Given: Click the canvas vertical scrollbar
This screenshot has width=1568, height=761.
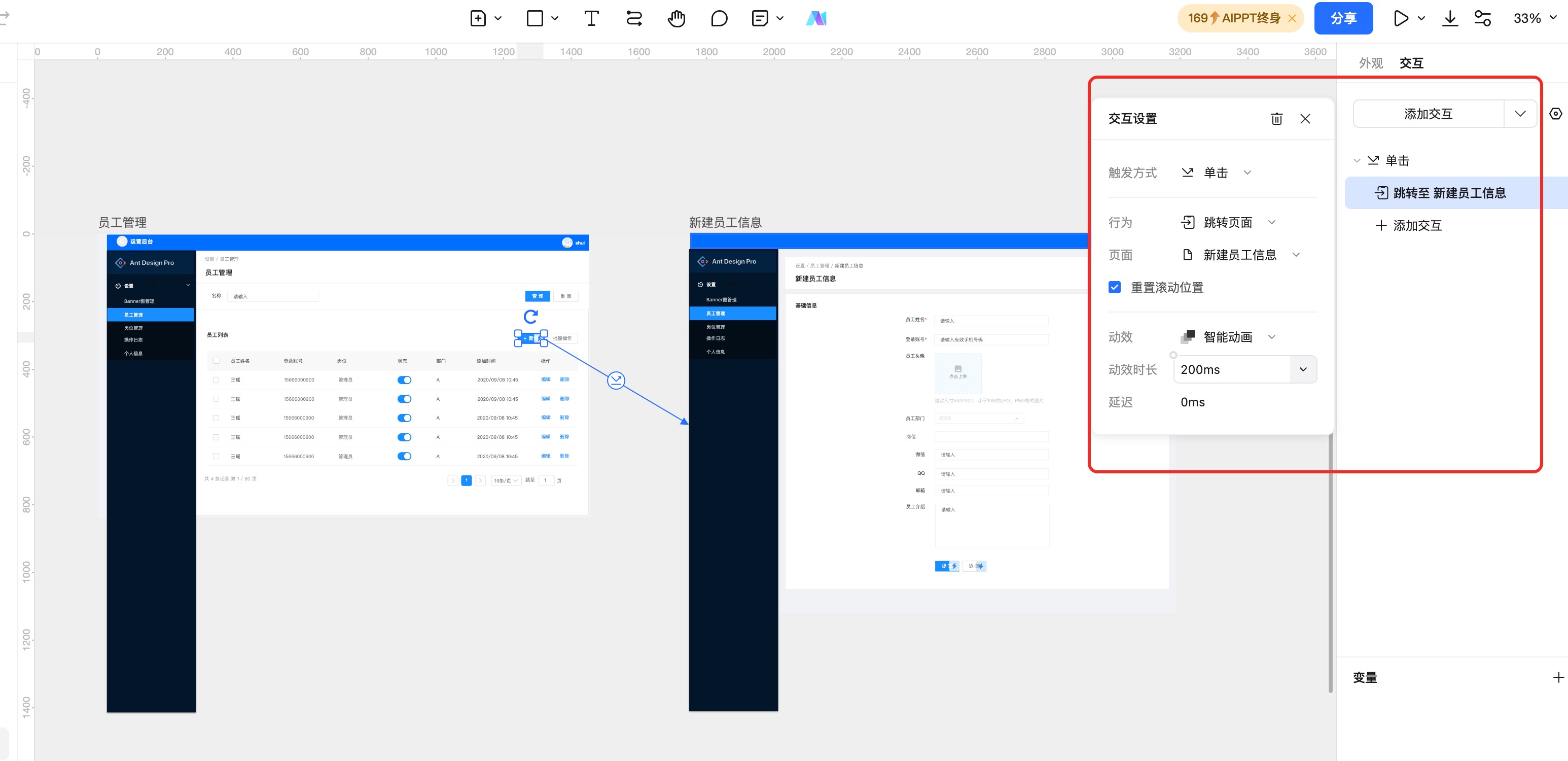Looking at the screenshot, I should 1331,563.
